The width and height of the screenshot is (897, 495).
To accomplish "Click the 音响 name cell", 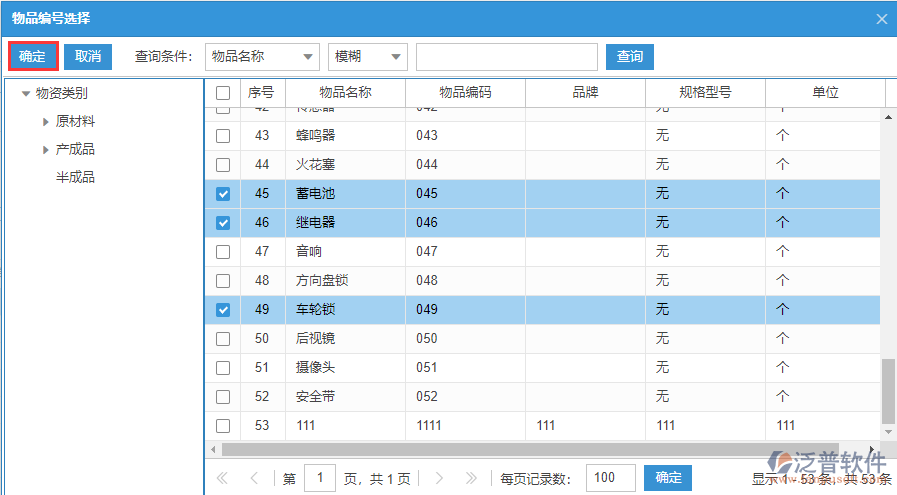I will pyautogui.click(x=346, y=252).
